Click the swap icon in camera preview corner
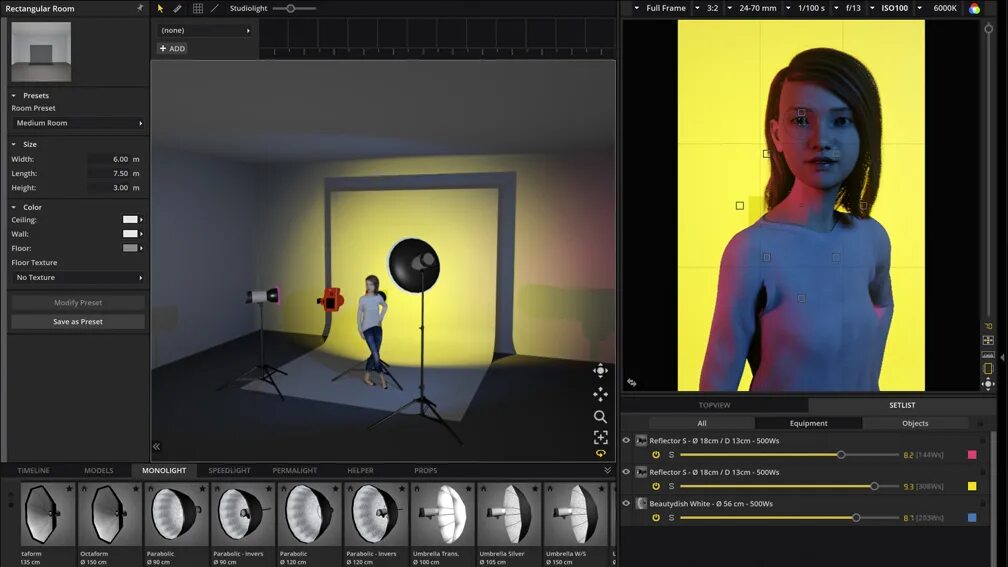 point(631,382)
